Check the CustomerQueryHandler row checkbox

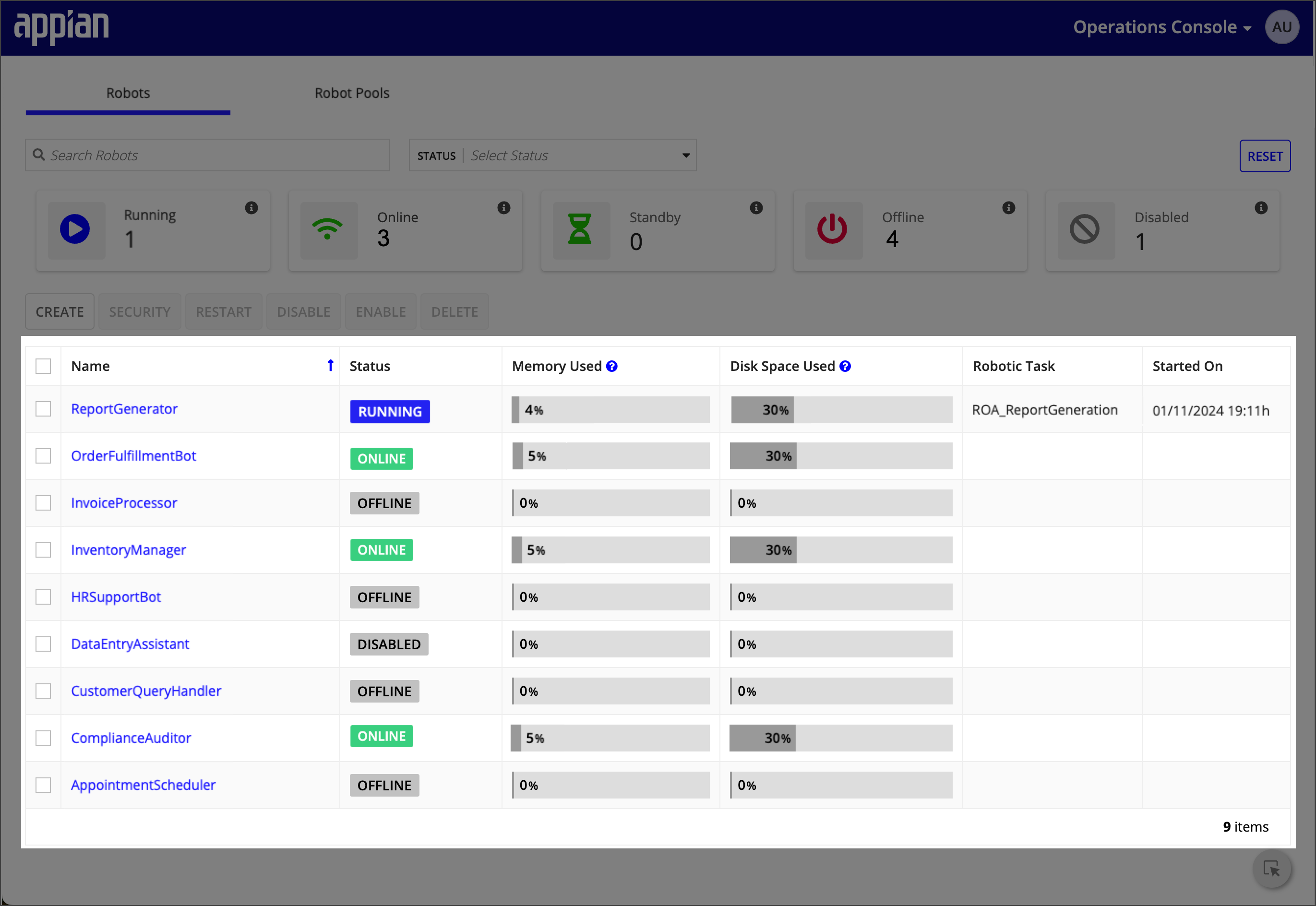point(43,691)
